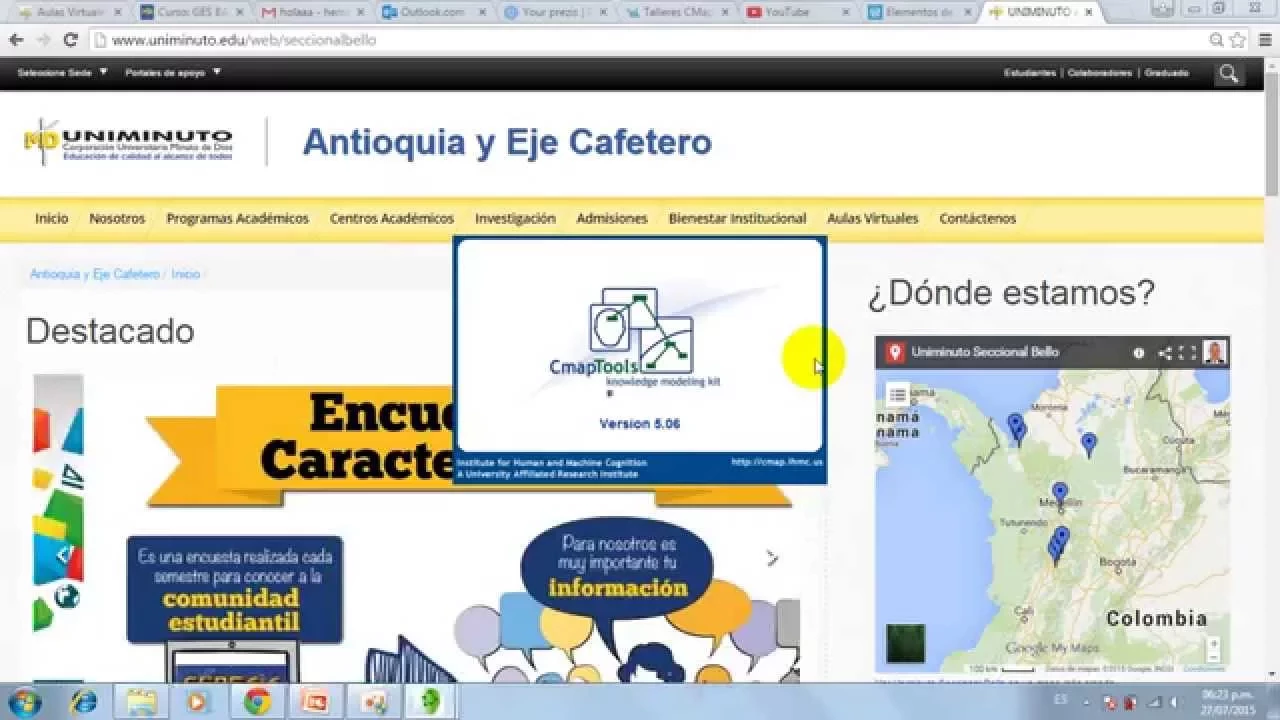Switch to the Aulas Virtuales browser tab
The height and width of the screenshot is (720, 1280).
pyautogui.click(x=70, y=12)
